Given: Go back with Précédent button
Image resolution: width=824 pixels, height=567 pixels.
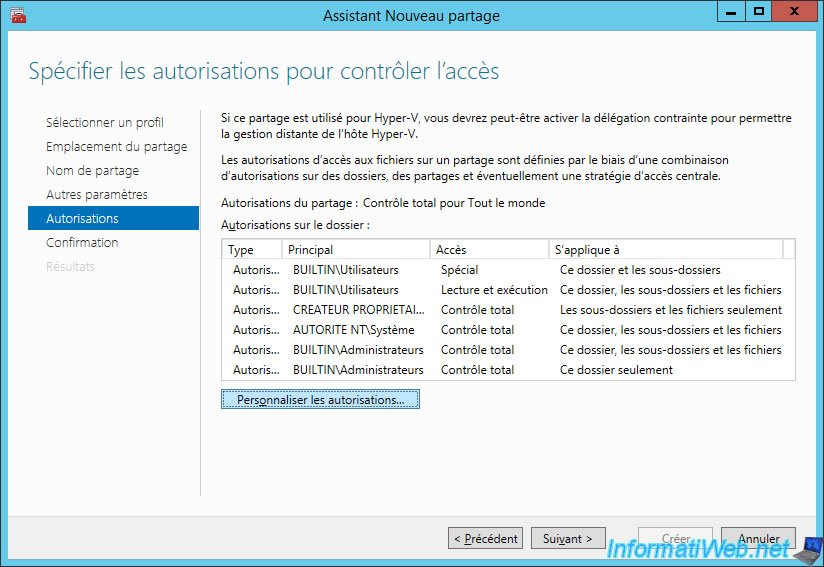Looking at the screenshot, I should coord(485,538).
